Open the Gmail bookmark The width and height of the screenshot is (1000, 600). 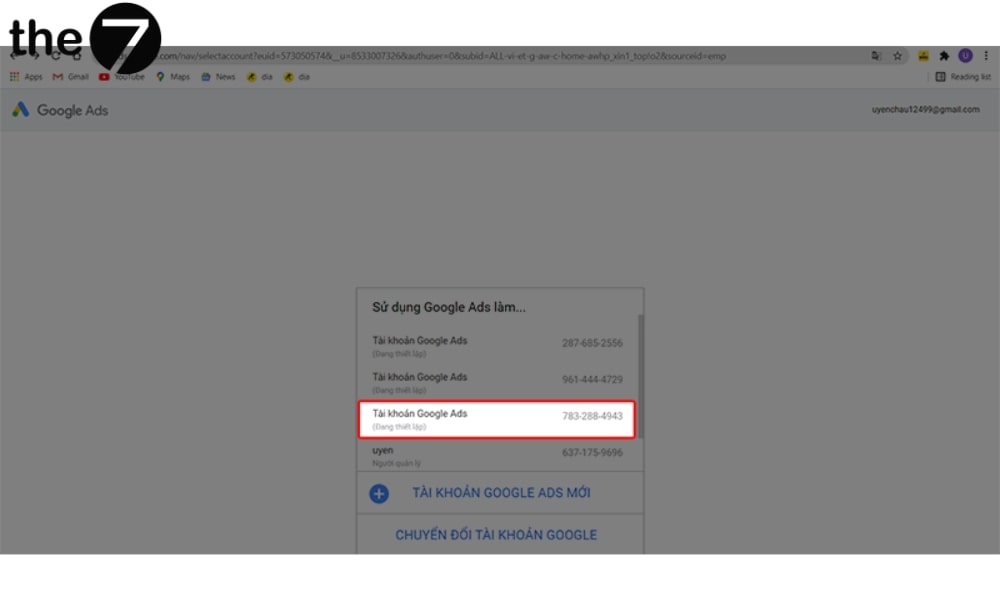click(x=71, y=77)
